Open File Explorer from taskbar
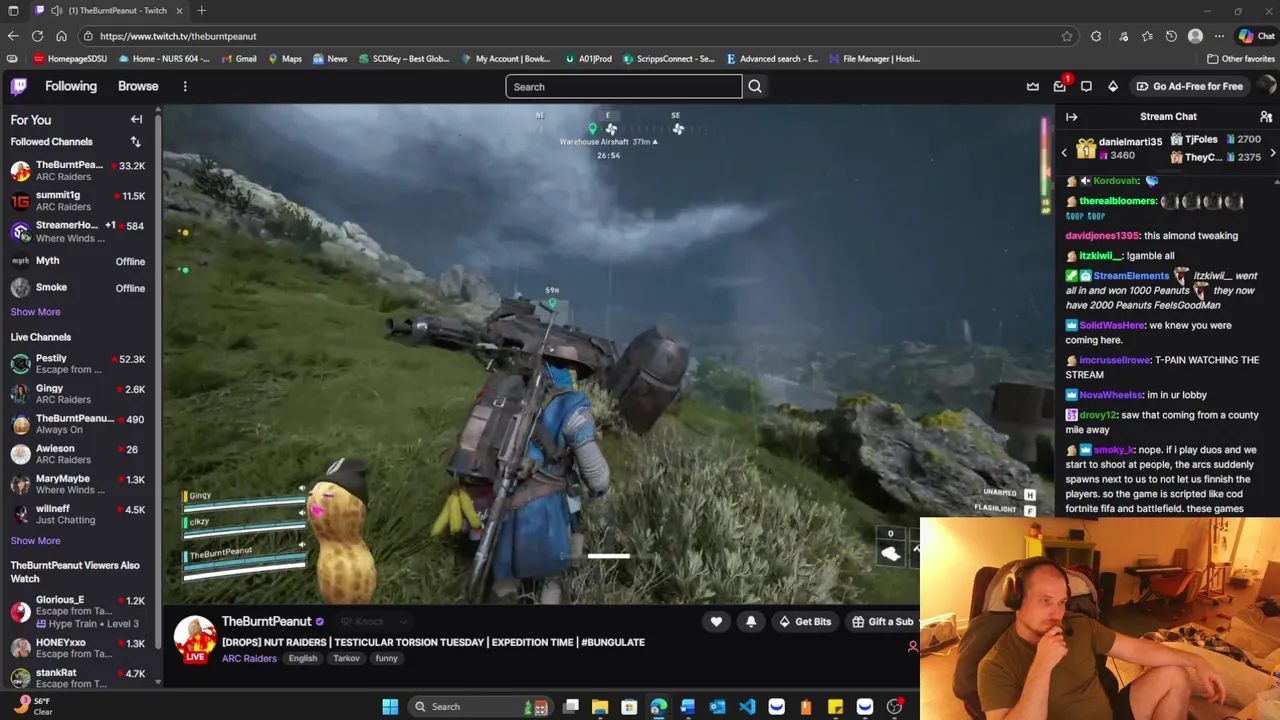The image size is (1280, 720). pos(600,707)
